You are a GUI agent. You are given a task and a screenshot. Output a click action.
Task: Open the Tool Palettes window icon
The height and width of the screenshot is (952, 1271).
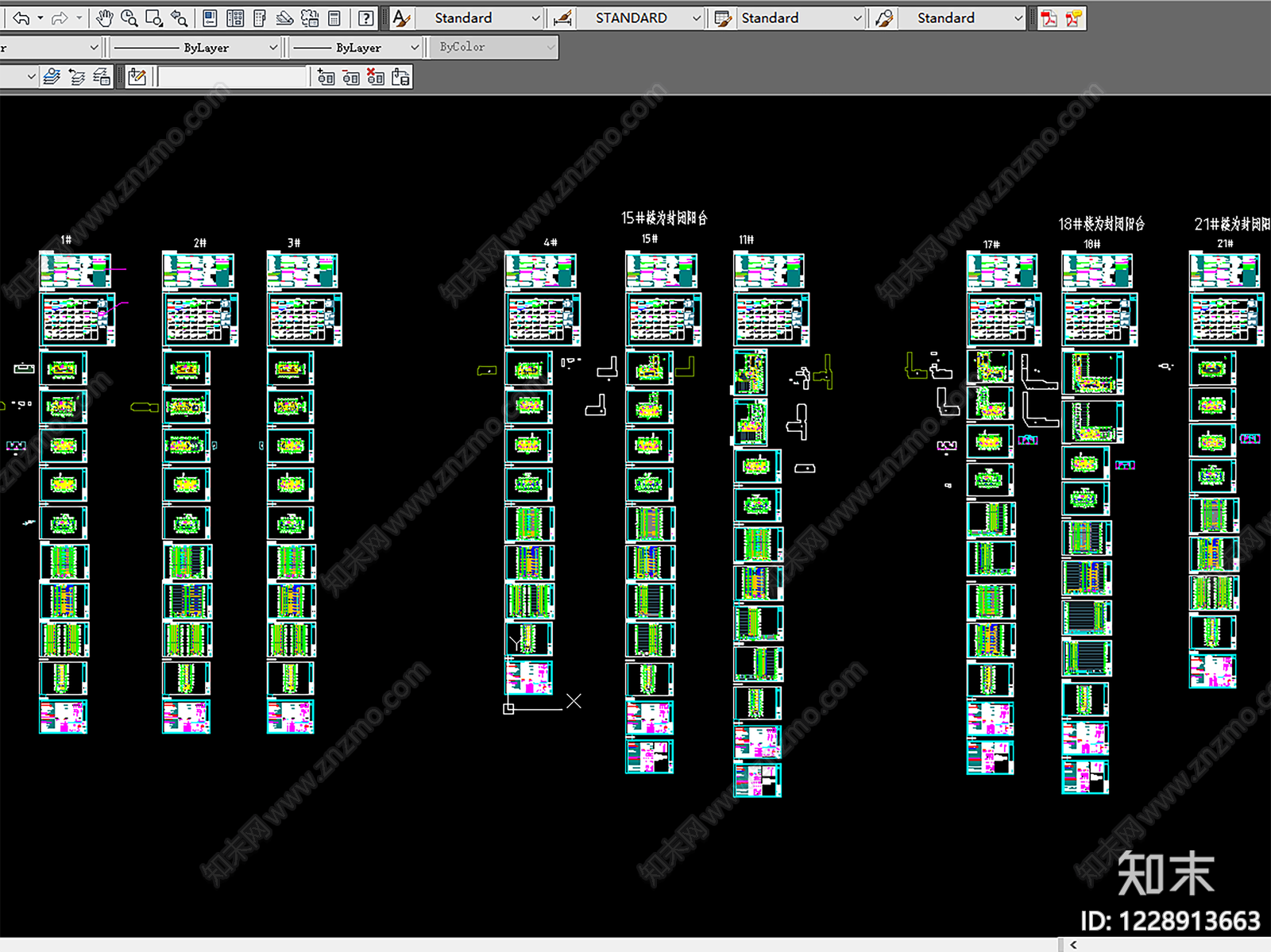click(260, 17)
